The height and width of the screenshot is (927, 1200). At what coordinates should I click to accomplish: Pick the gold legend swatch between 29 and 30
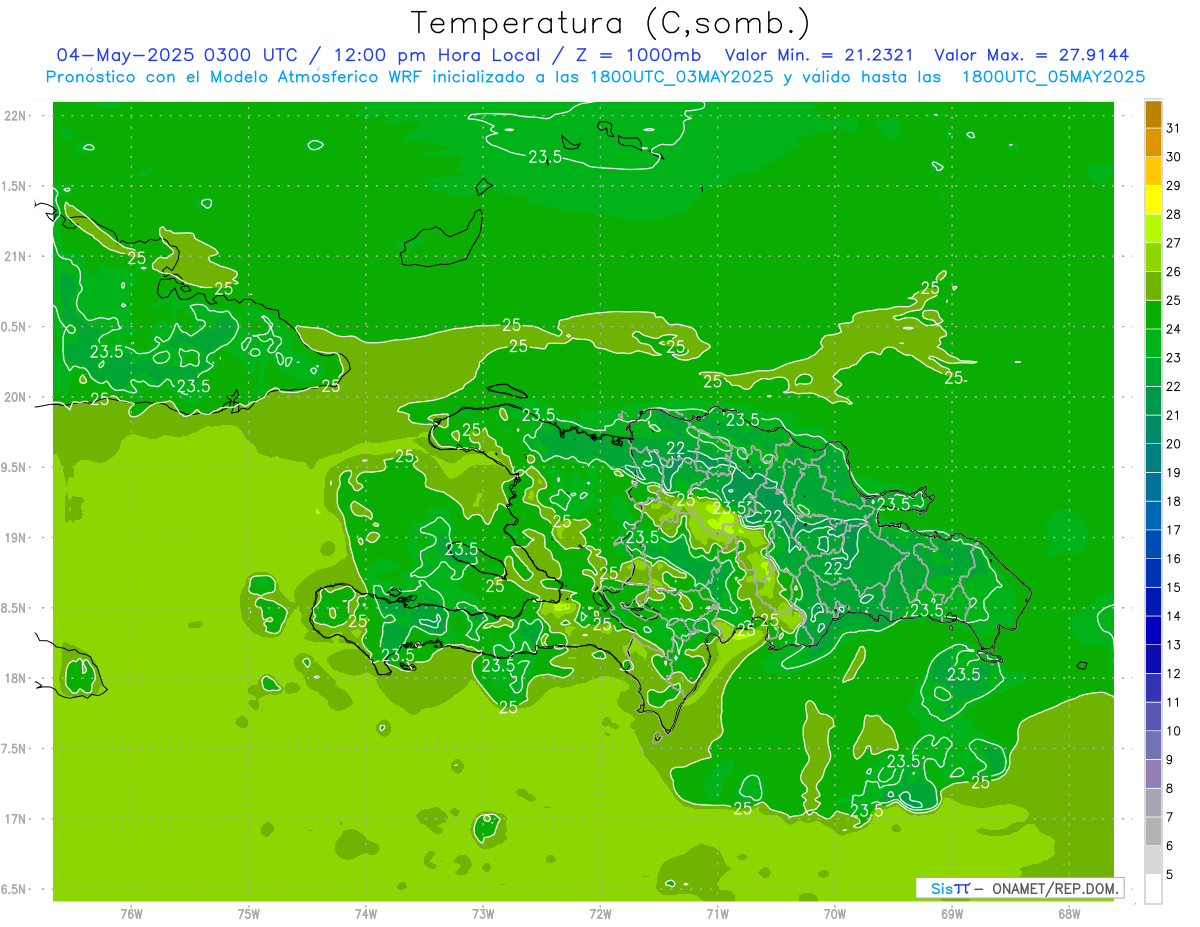coord(1153,172)
